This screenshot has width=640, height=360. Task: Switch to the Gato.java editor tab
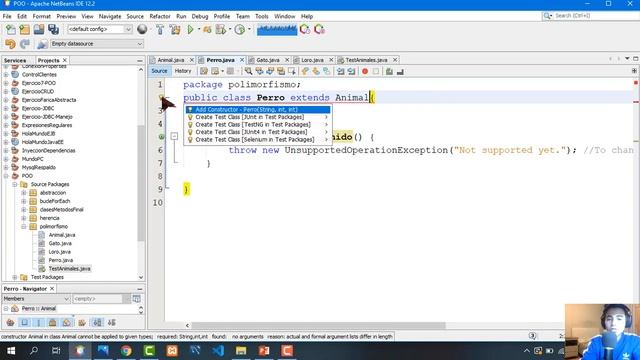[268, 60]
